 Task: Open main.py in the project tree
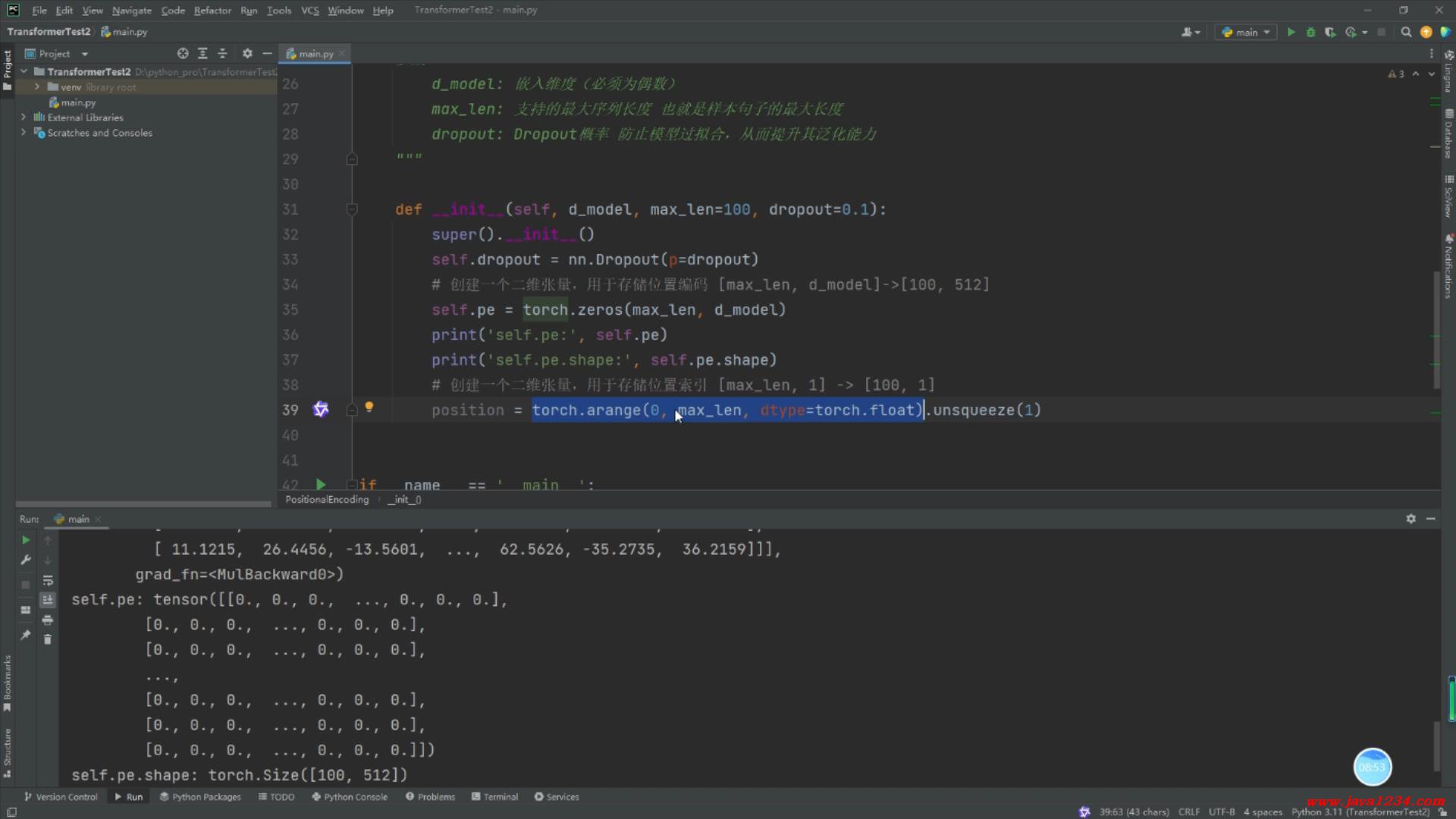click(77, 102)
